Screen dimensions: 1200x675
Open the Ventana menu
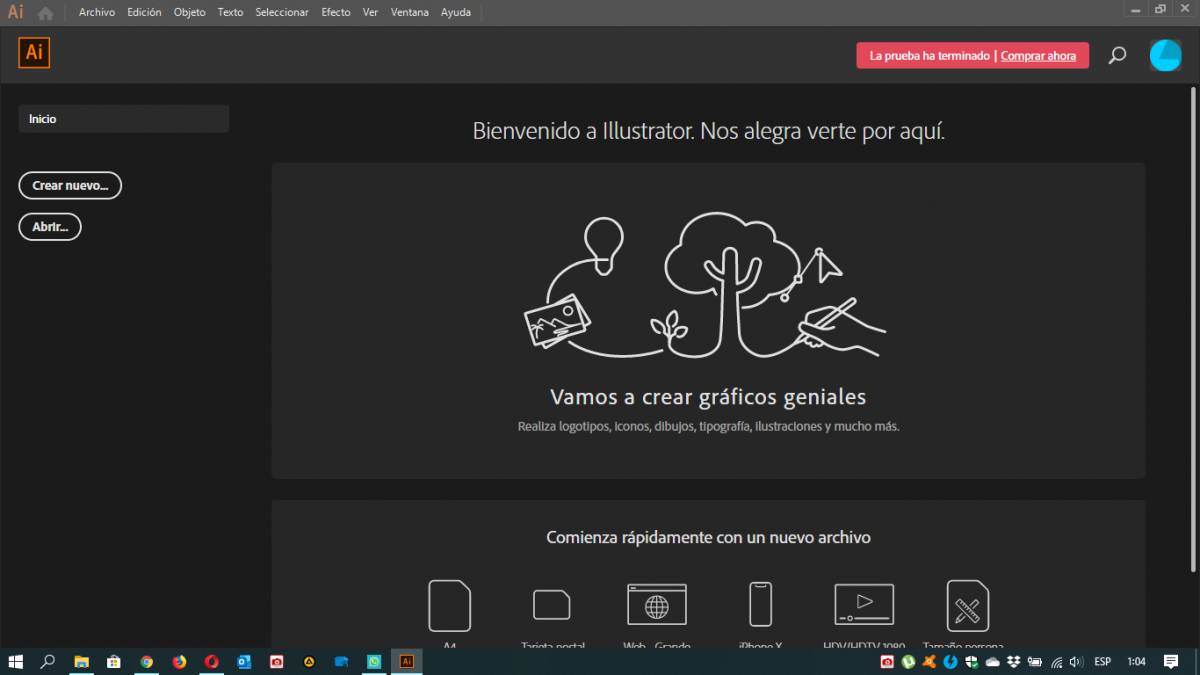click(411, 13)
